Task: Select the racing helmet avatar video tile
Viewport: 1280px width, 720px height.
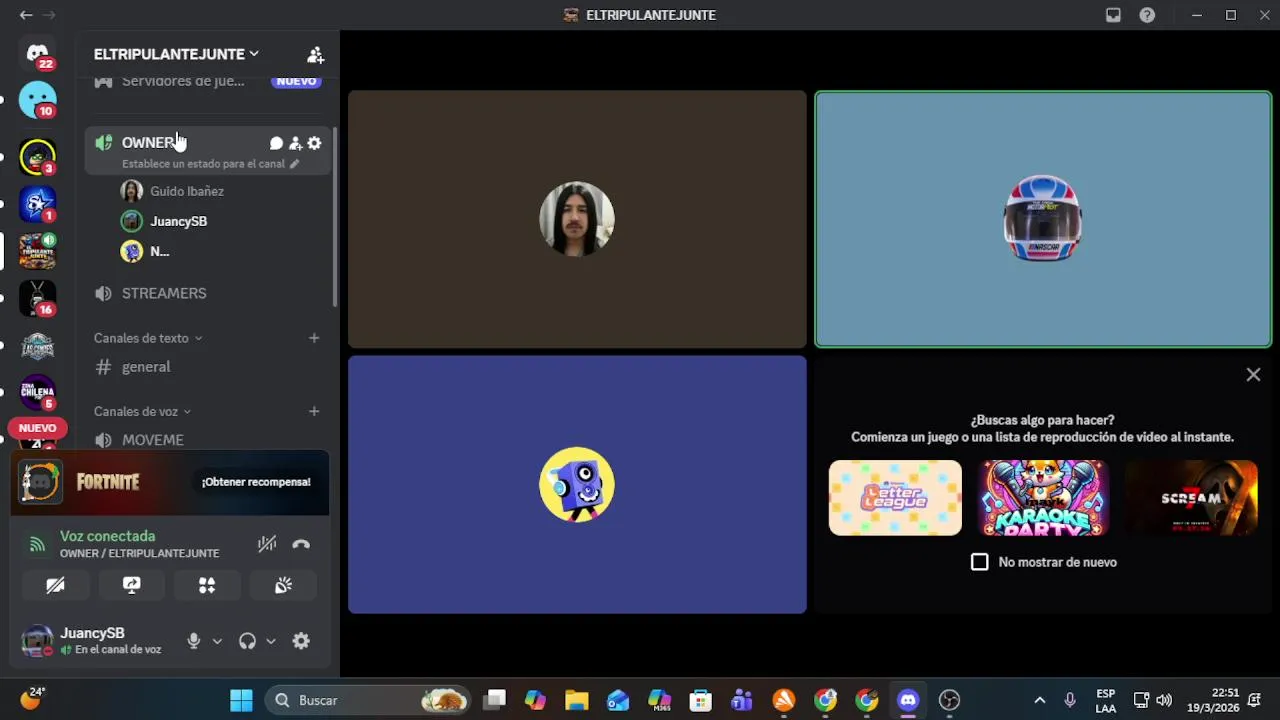Action: [1043, 219]
